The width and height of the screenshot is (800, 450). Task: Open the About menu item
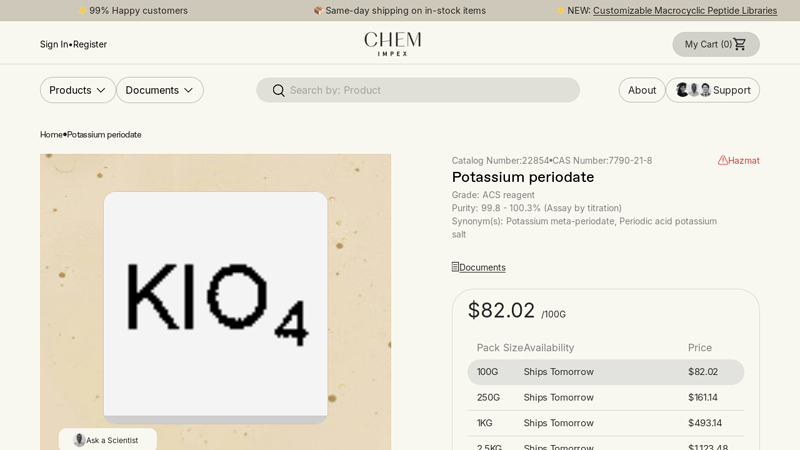tap(642, 90)
